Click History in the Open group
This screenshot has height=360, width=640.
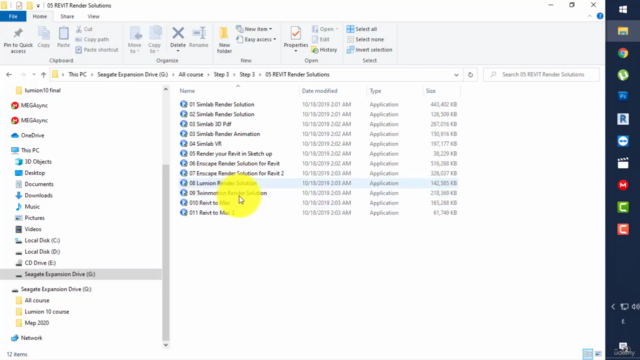click(324, 50)
